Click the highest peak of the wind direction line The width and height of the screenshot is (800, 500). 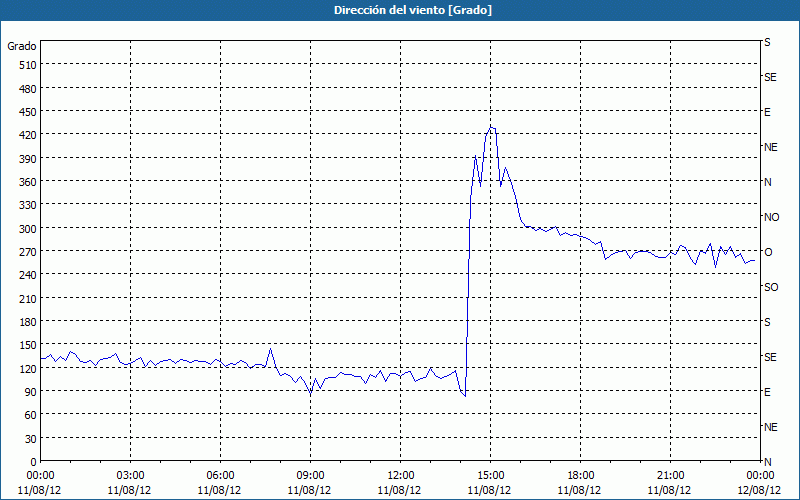491,127
